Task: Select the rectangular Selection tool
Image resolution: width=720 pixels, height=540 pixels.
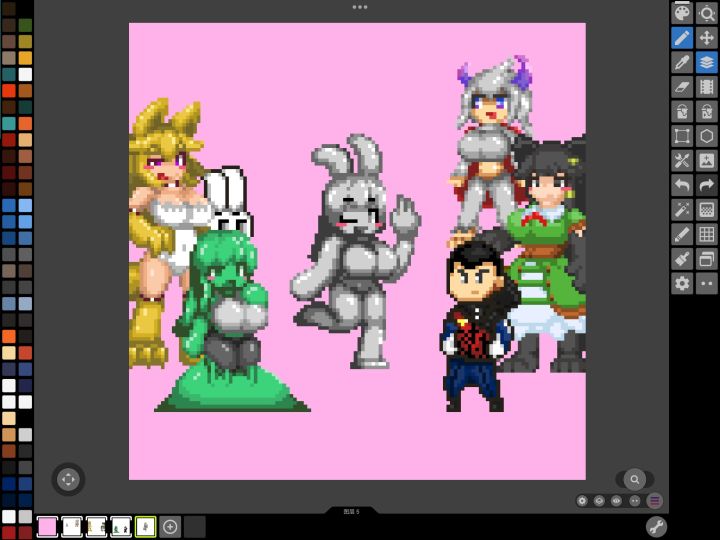Action: coord(682,136)
